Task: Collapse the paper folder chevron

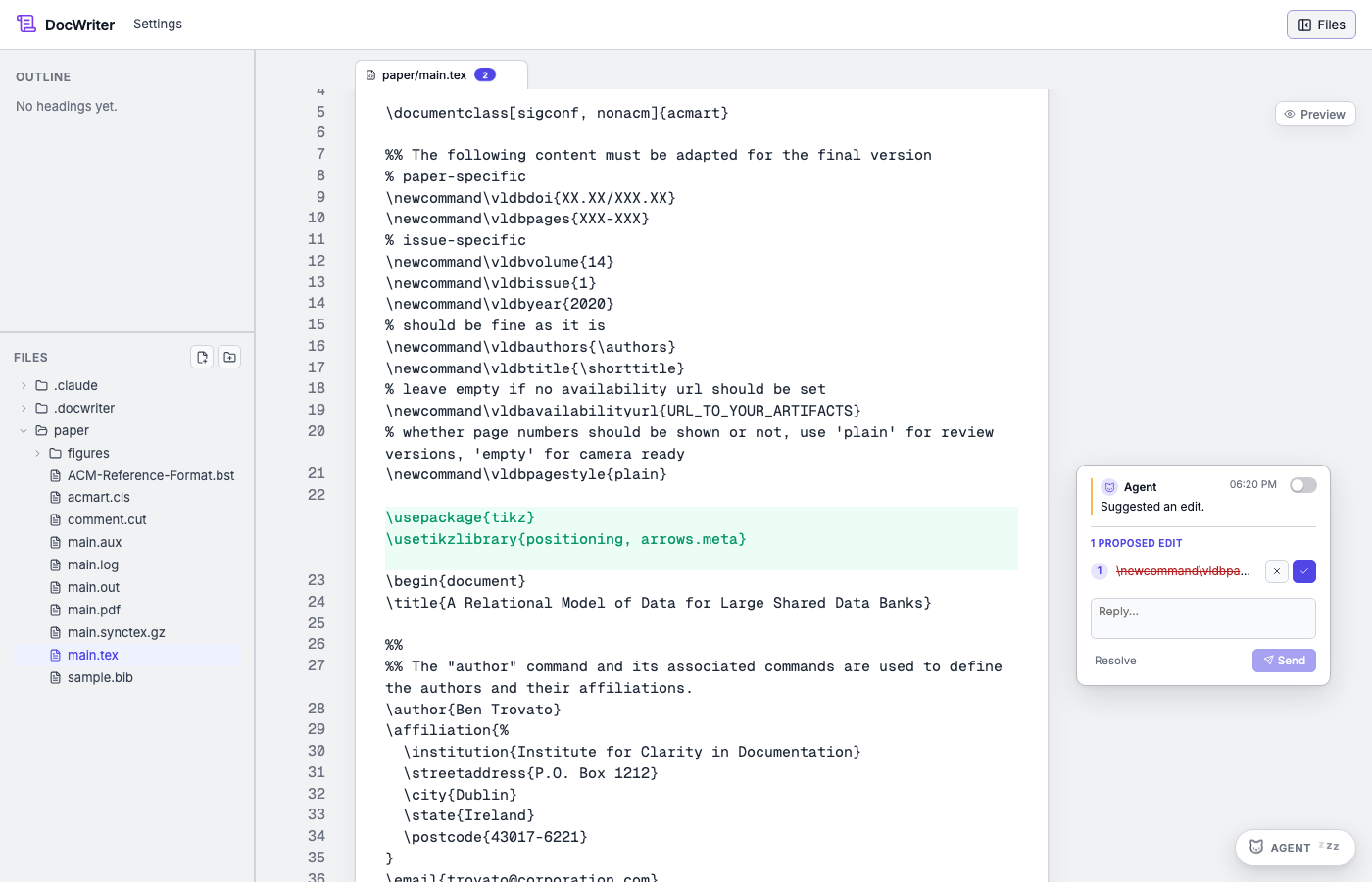Action: (24, 430)
